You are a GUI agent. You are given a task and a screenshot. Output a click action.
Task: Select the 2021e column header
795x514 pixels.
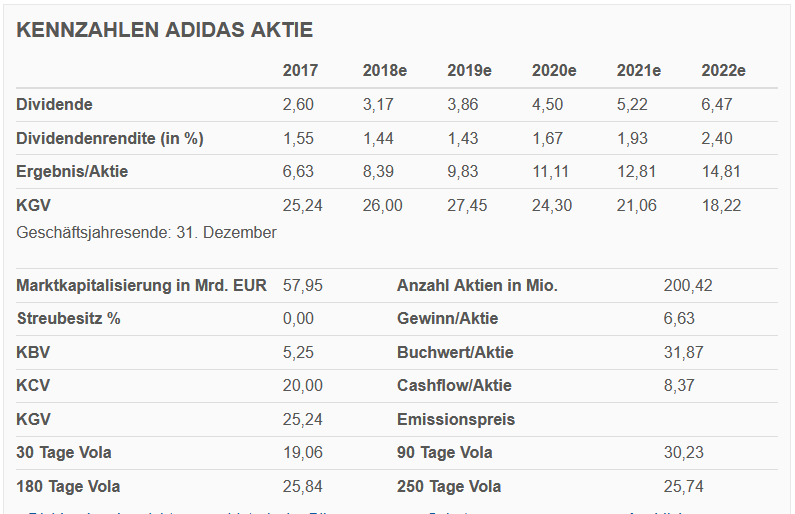click(639, 71)
